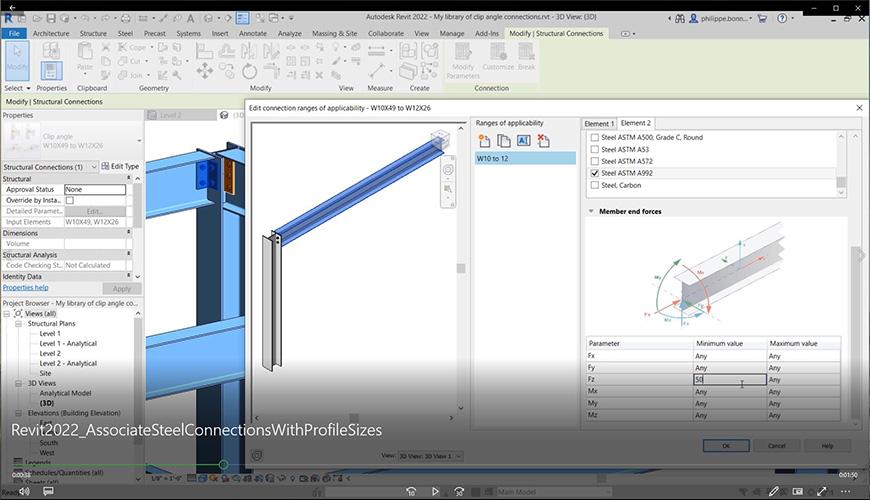The height and width of the screenshot is (500, 870).
Task: Click Save icon in quick access toolbar
Action: [x=50, y=18]
